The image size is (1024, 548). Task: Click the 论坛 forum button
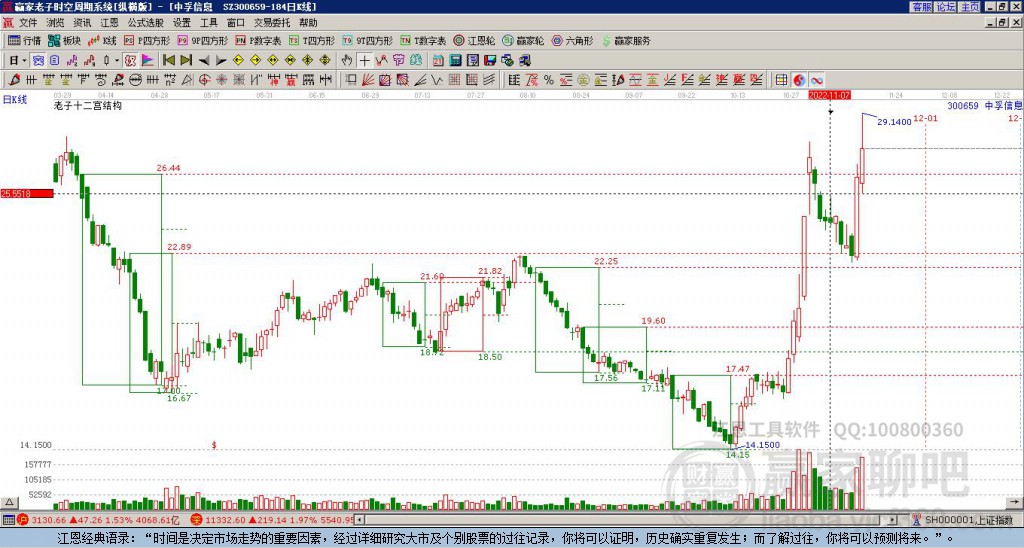click(945, 7)
